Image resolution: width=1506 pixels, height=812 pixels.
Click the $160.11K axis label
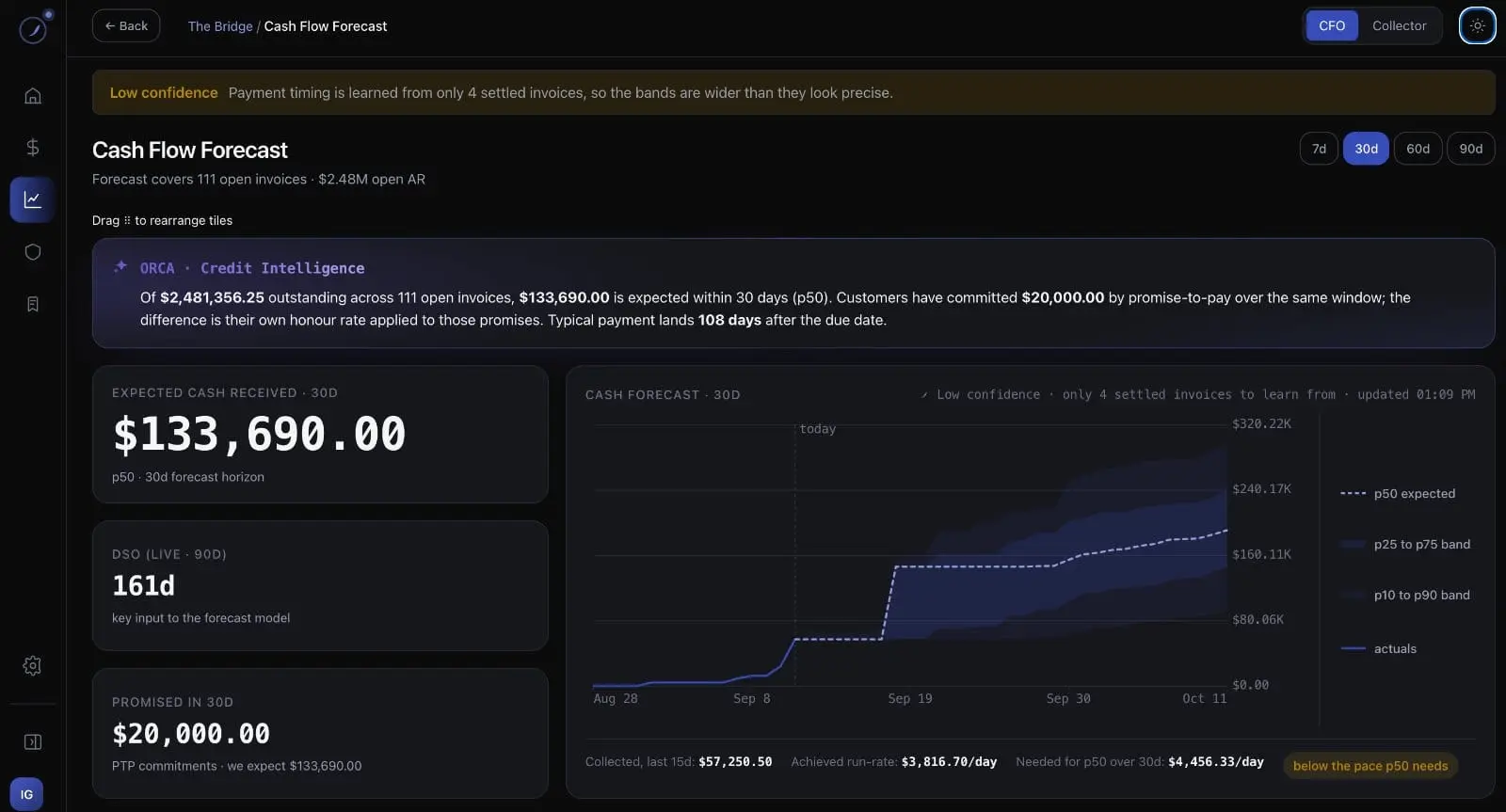(1261, 554)
